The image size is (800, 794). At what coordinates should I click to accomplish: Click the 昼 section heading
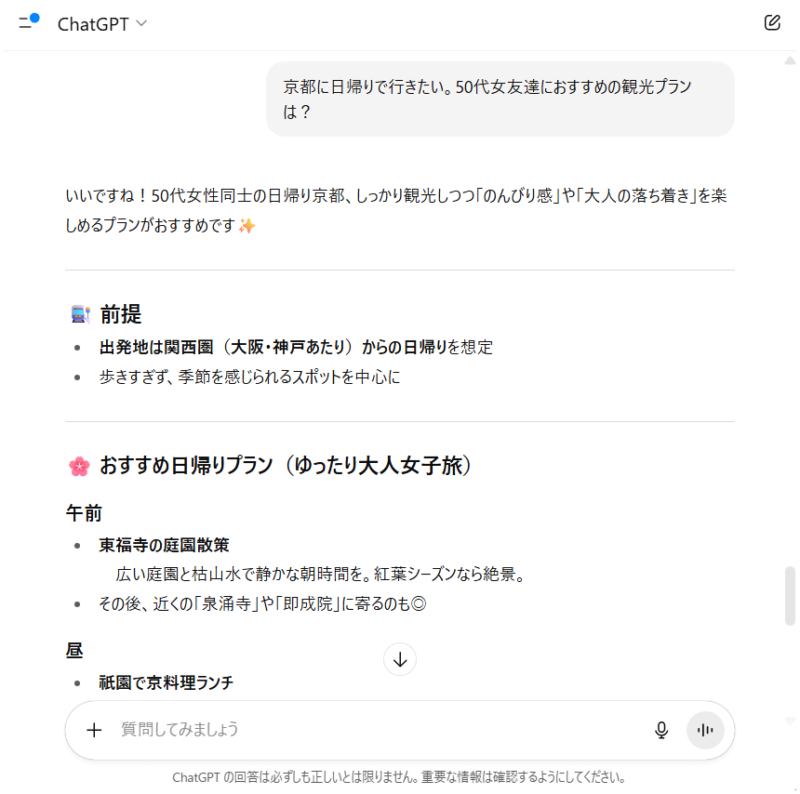(74, 651)
